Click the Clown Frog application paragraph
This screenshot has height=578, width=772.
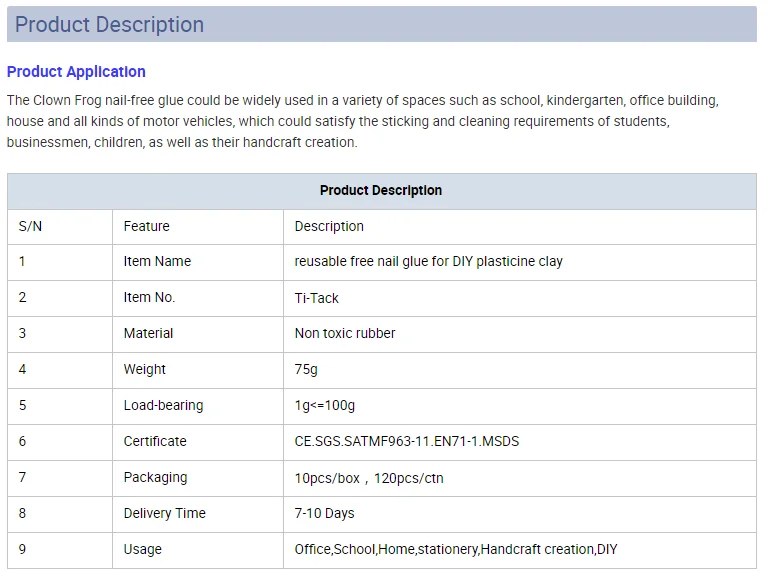point(363,122)
